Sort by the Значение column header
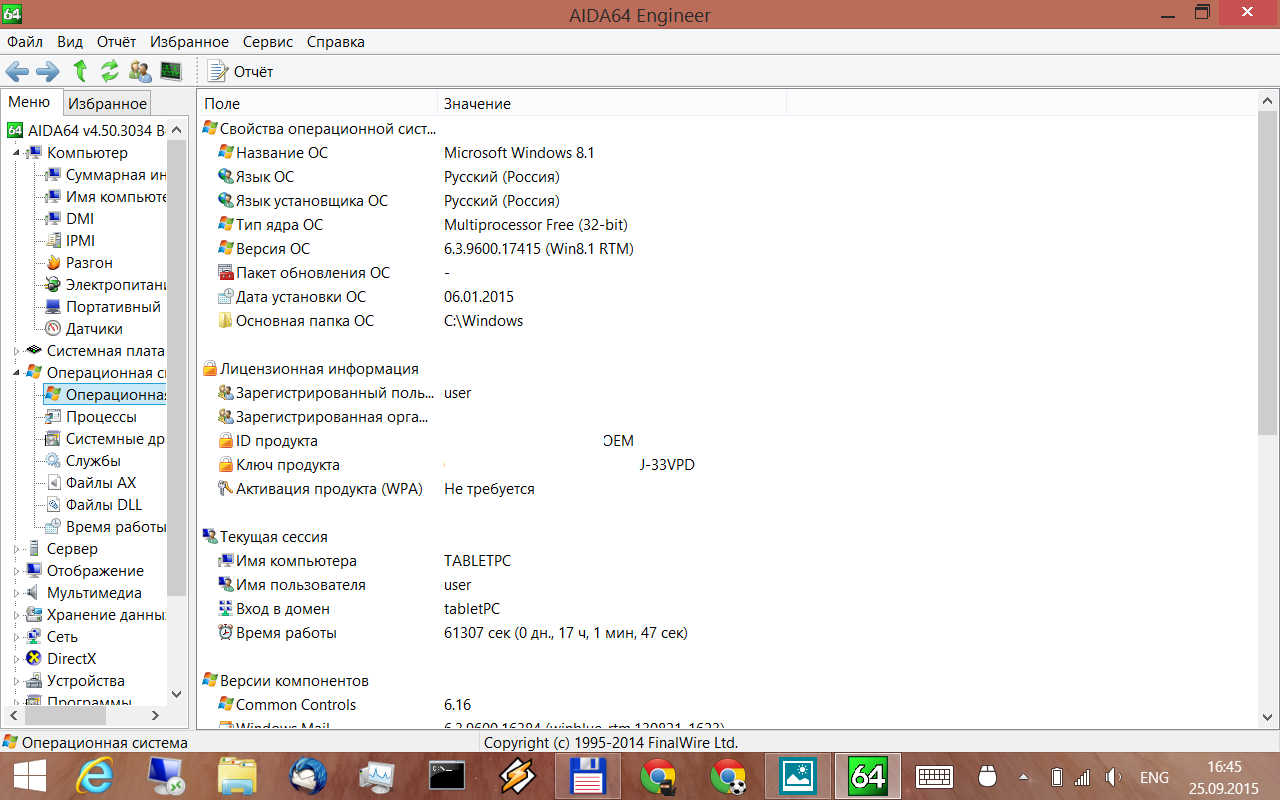 point(612,104)
